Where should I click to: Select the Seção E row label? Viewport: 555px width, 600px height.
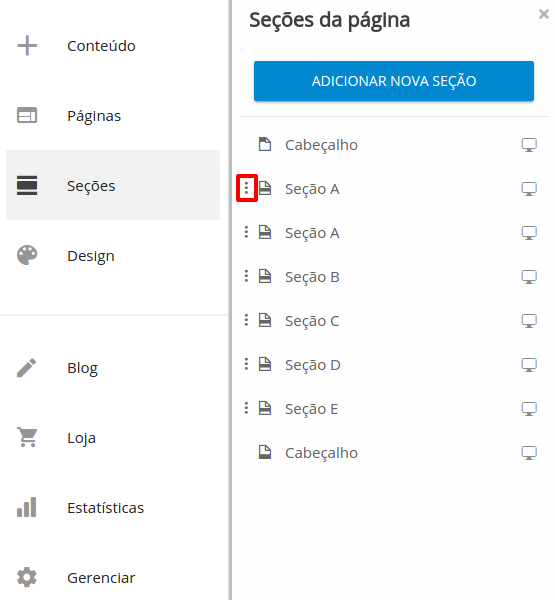(312, 409)
